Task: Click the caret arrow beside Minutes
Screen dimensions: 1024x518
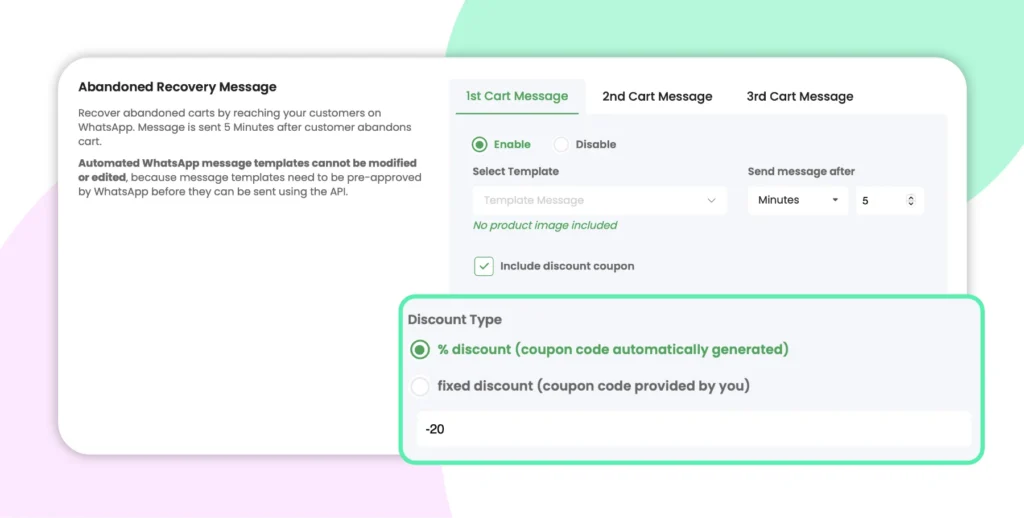Action: (x=834, y=200)
